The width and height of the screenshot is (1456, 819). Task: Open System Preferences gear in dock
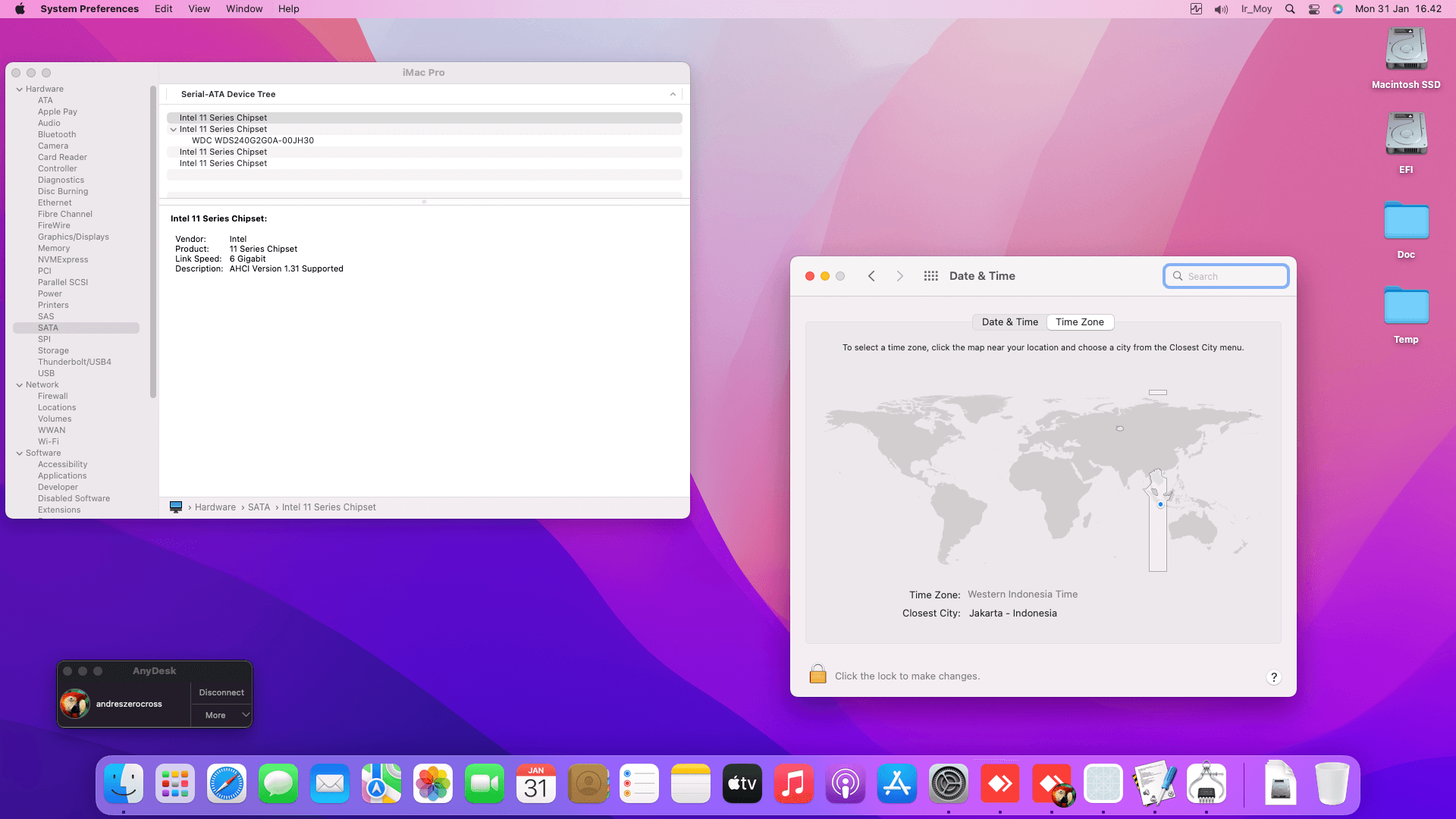tap(949, 783)
